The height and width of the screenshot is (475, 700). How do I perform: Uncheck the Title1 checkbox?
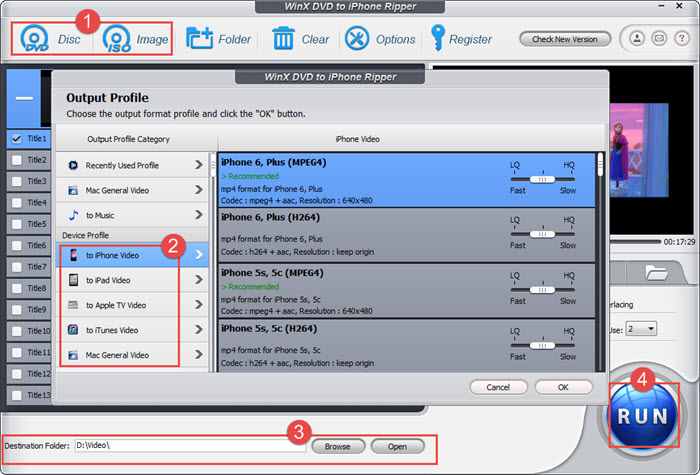pyautogui.click(x=17, y=139)
